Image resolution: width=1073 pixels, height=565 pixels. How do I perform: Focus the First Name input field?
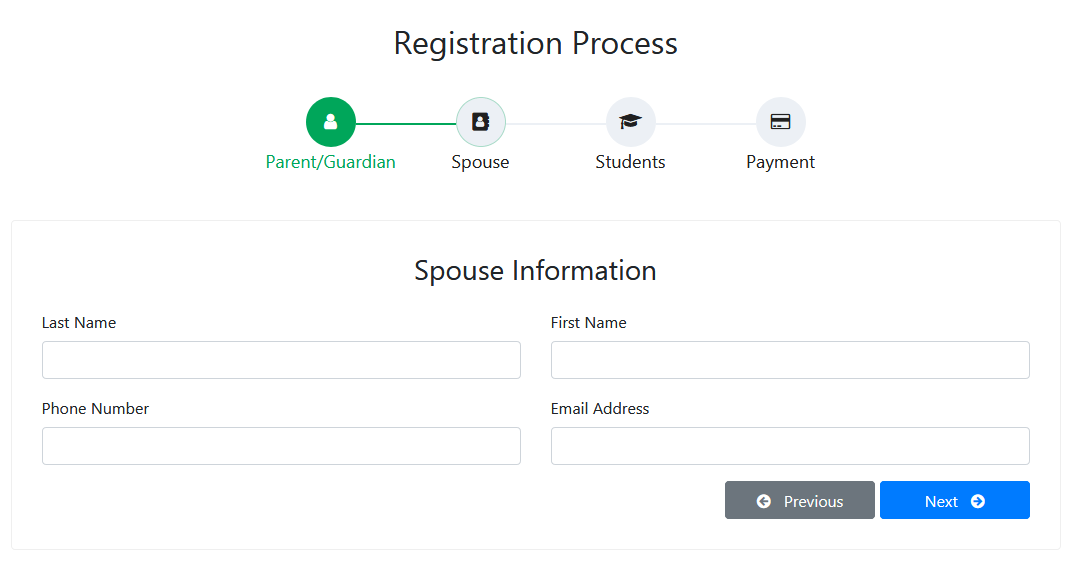790,360
